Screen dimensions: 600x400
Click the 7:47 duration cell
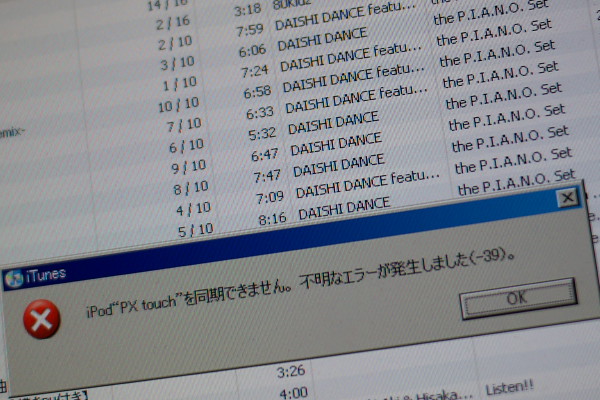pos(267,176)
